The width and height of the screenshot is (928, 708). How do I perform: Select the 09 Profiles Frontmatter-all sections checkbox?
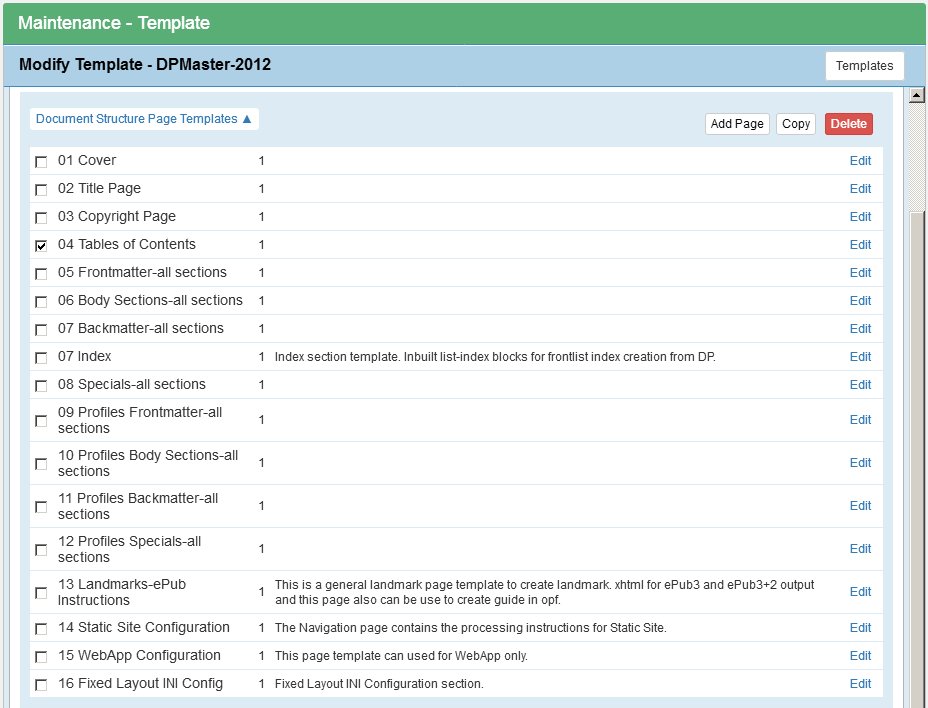[x=41, y=420]
